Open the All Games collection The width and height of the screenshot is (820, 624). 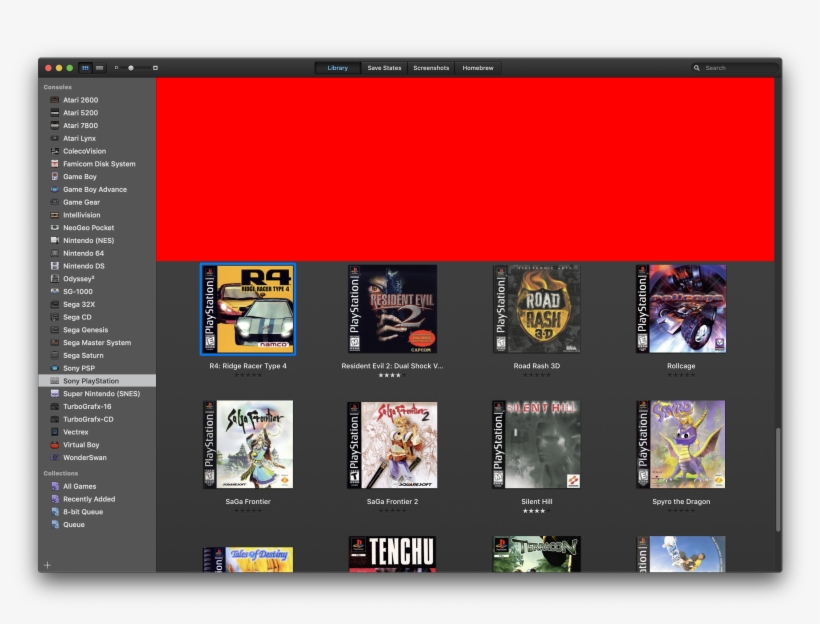tap(97, 486)
